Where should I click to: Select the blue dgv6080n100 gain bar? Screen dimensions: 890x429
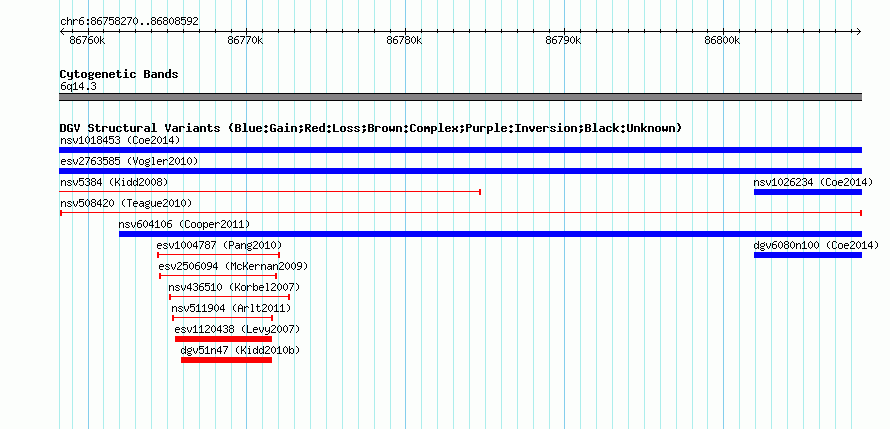(808, 255)
